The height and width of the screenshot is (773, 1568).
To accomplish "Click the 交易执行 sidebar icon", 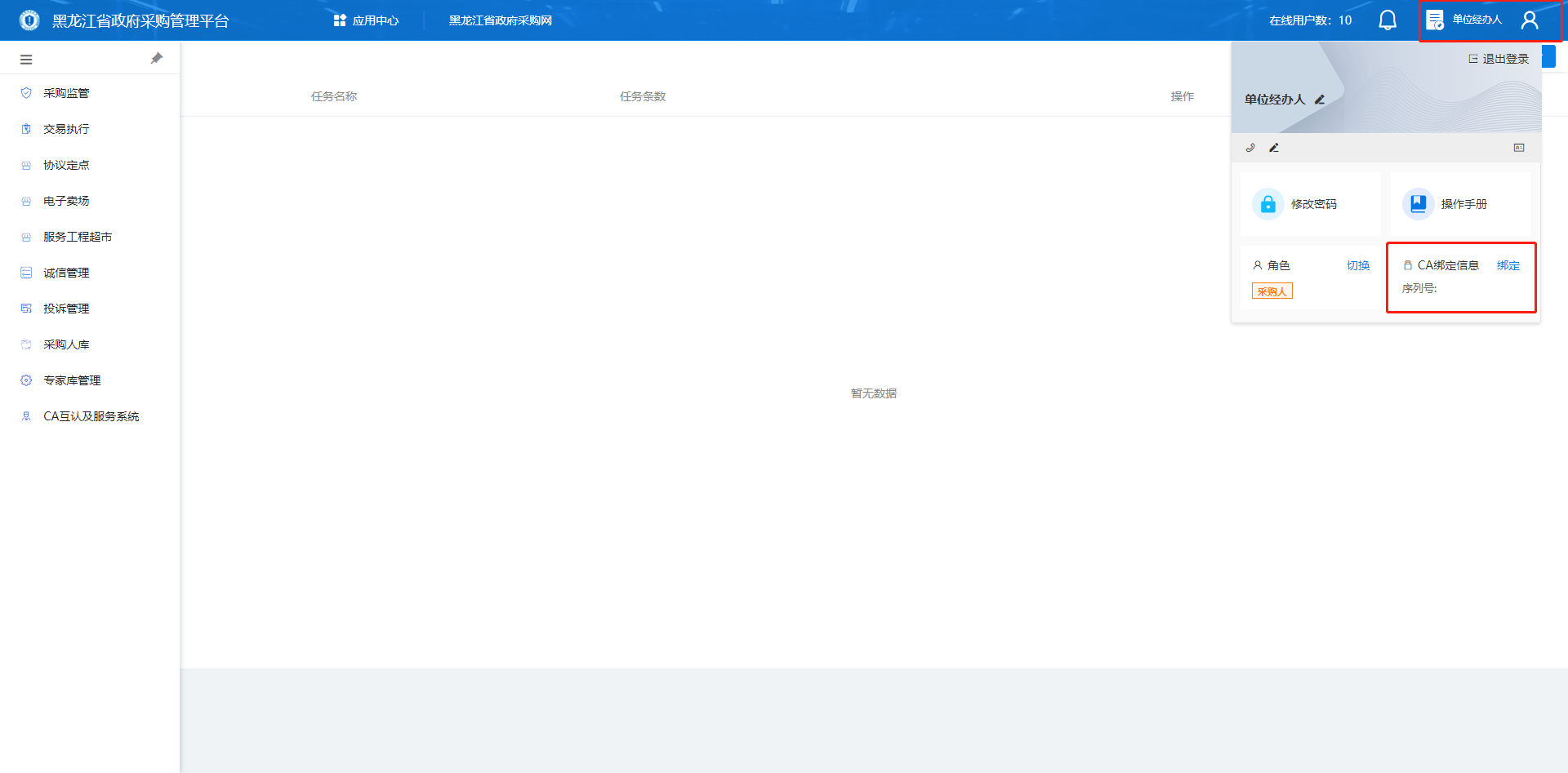I will click(x=26, y=129).
